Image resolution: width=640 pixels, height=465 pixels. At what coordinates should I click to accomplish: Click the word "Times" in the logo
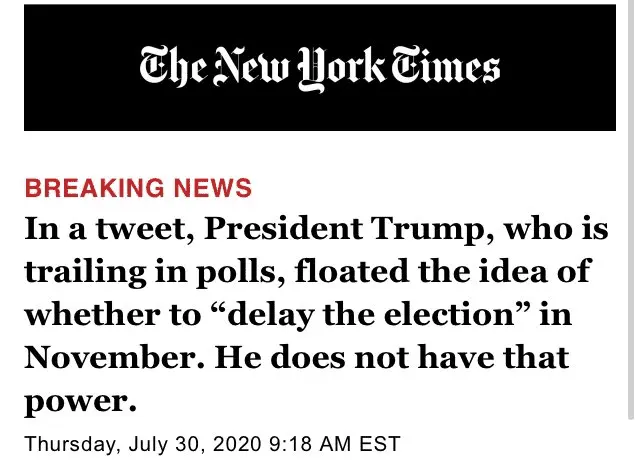pos(450,67)
